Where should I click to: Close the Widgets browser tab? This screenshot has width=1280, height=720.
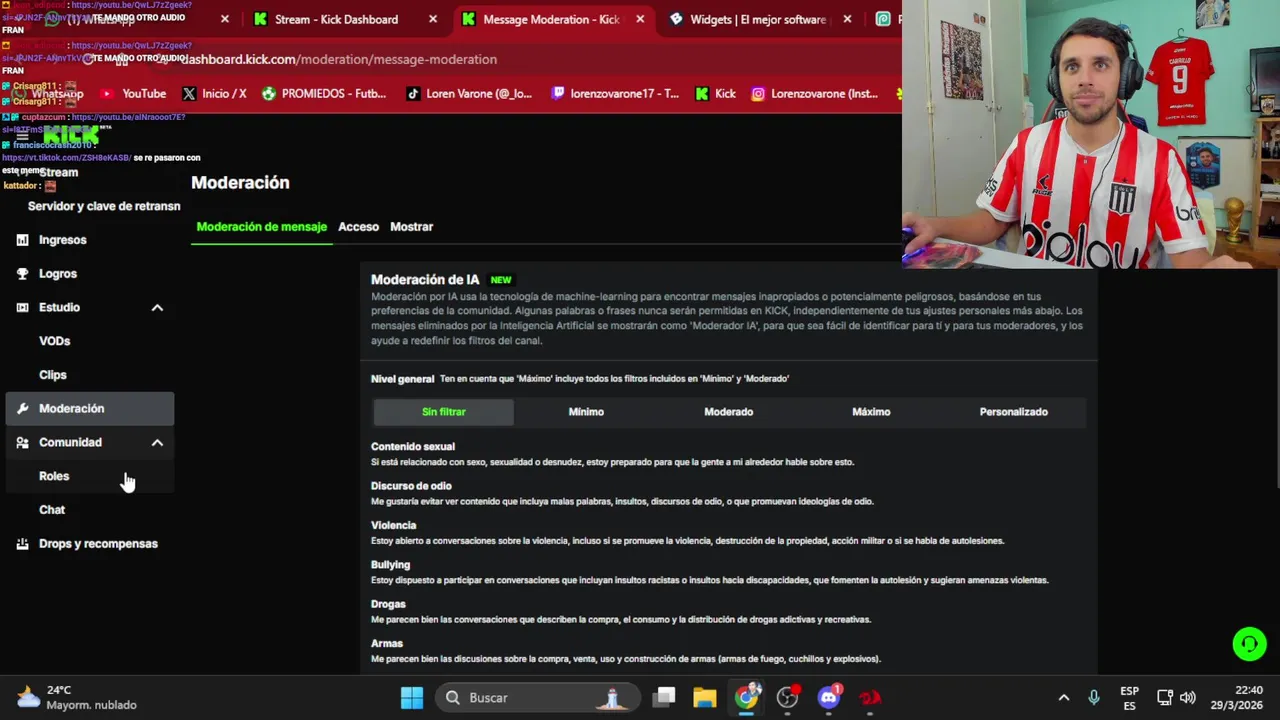tap(847, 19)
